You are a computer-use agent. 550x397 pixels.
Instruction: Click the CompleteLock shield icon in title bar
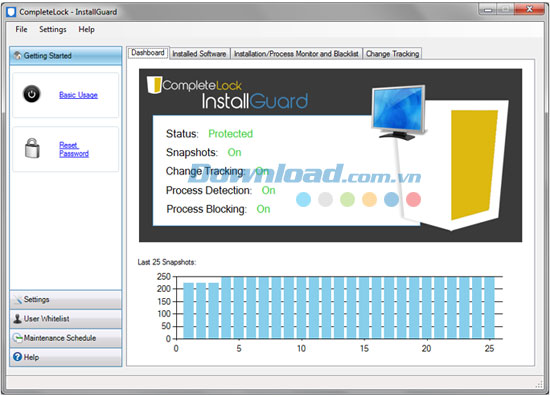(11, 12)
